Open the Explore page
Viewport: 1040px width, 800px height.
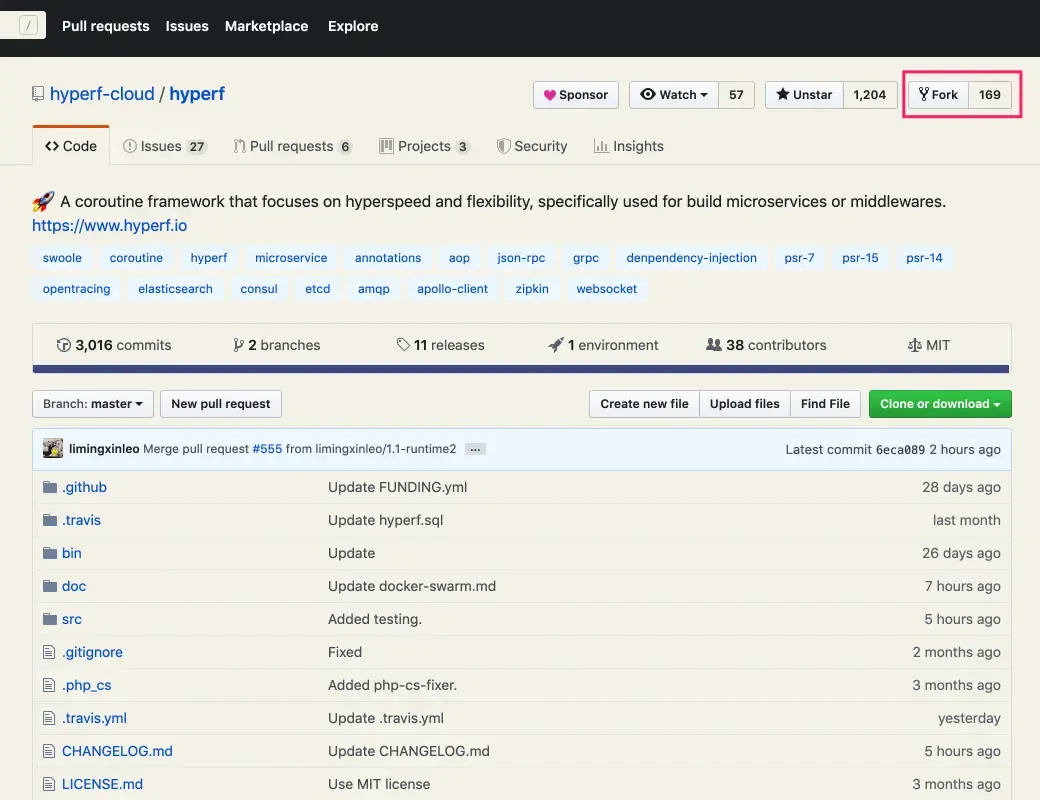[353, 26]
